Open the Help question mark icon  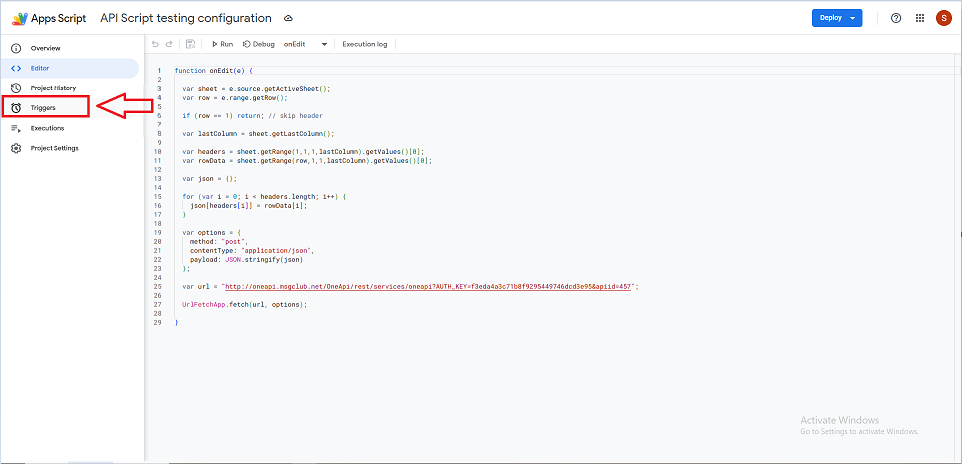pyautogui.click(x=895, y=18)
